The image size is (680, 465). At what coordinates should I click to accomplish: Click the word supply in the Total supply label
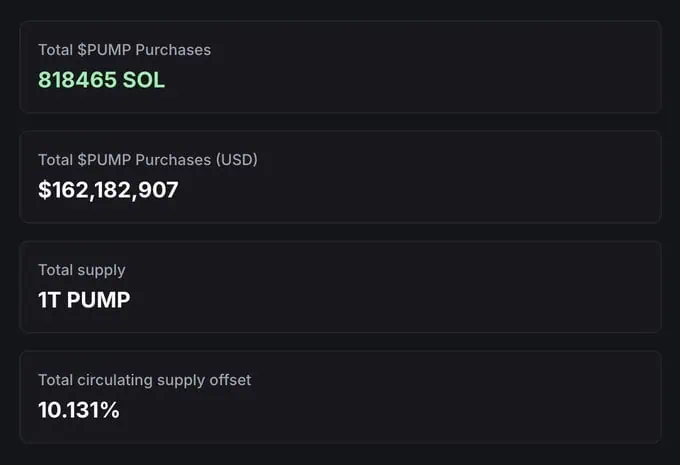click(x=103, y=270)
